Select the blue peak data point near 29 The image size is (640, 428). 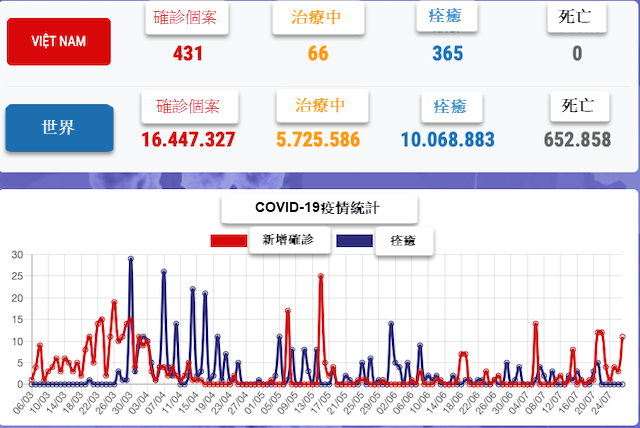click(131, 259)
